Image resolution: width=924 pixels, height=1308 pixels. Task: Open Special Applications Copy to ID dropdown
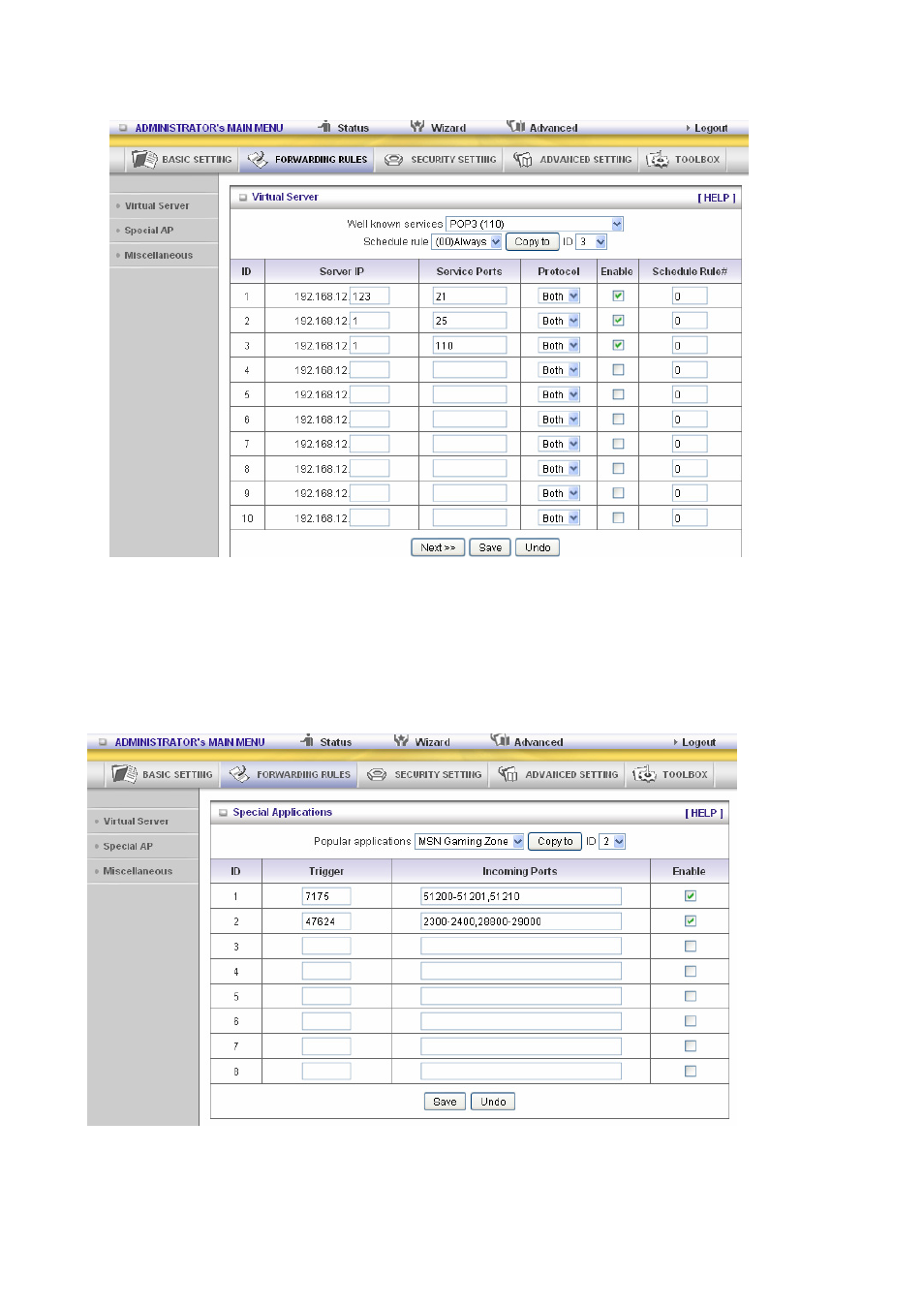pyautogui.click(x=612, y=842)
